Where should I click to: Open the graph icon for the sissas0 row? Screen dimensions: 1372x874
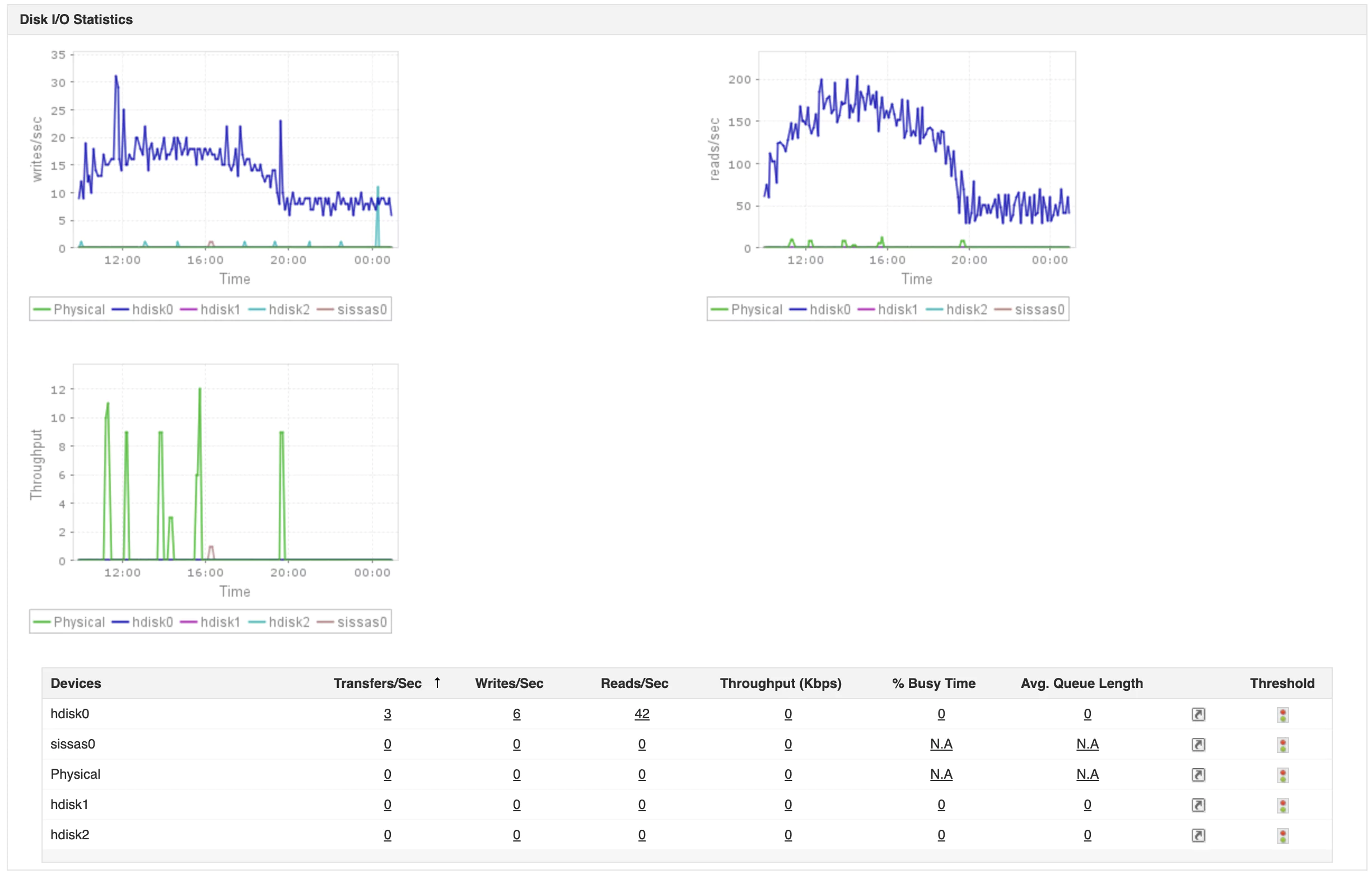[1198, 745]
